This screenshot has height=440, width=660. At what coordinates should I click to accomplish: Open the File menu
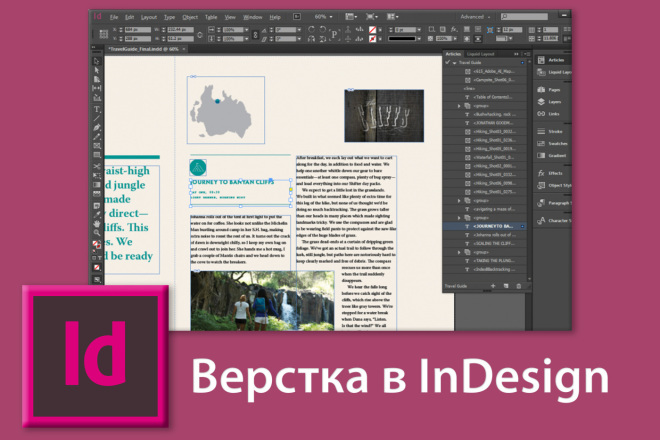114,17
